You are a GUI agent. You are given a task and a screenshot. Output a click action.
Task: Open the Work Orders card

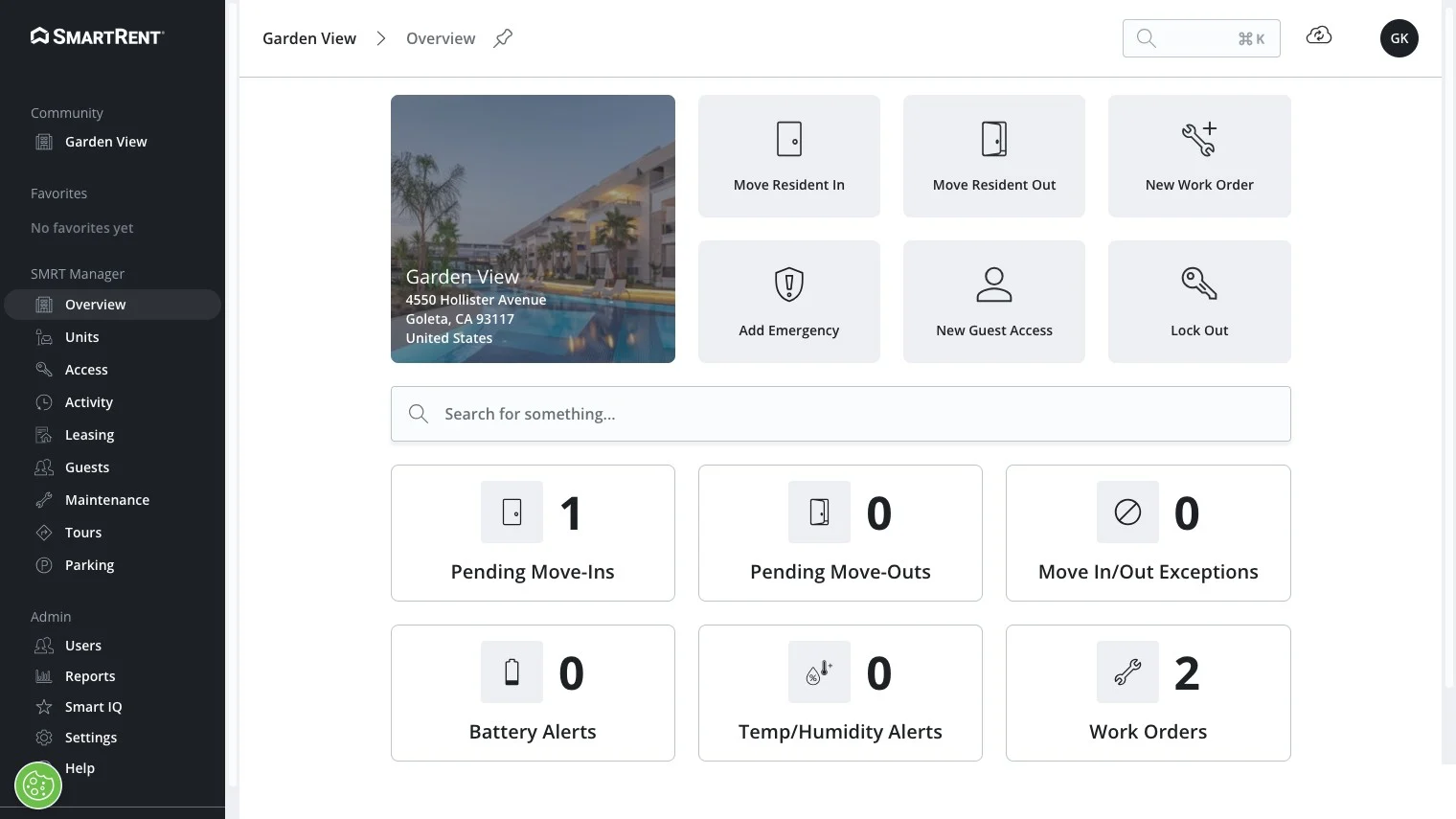[1149, 694]
